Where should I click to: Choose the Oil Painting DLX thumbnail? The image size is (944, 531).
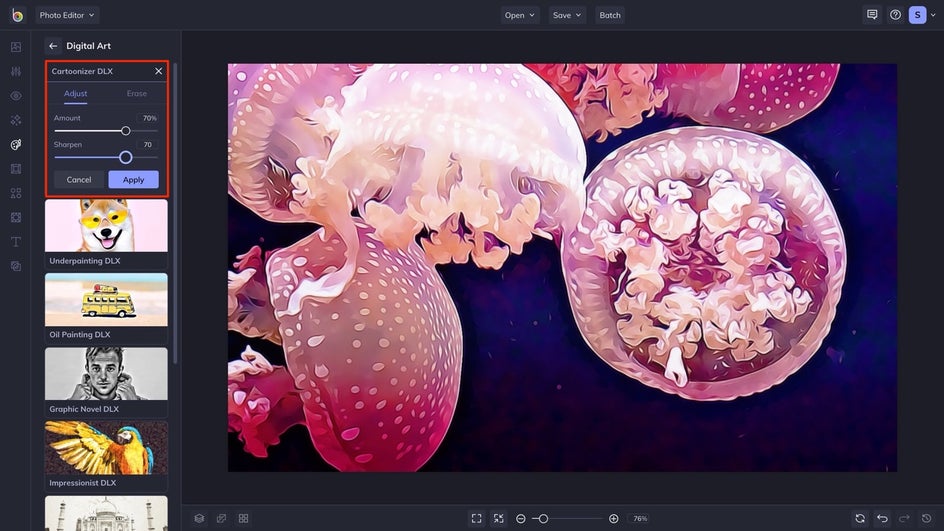click(106, 300)
